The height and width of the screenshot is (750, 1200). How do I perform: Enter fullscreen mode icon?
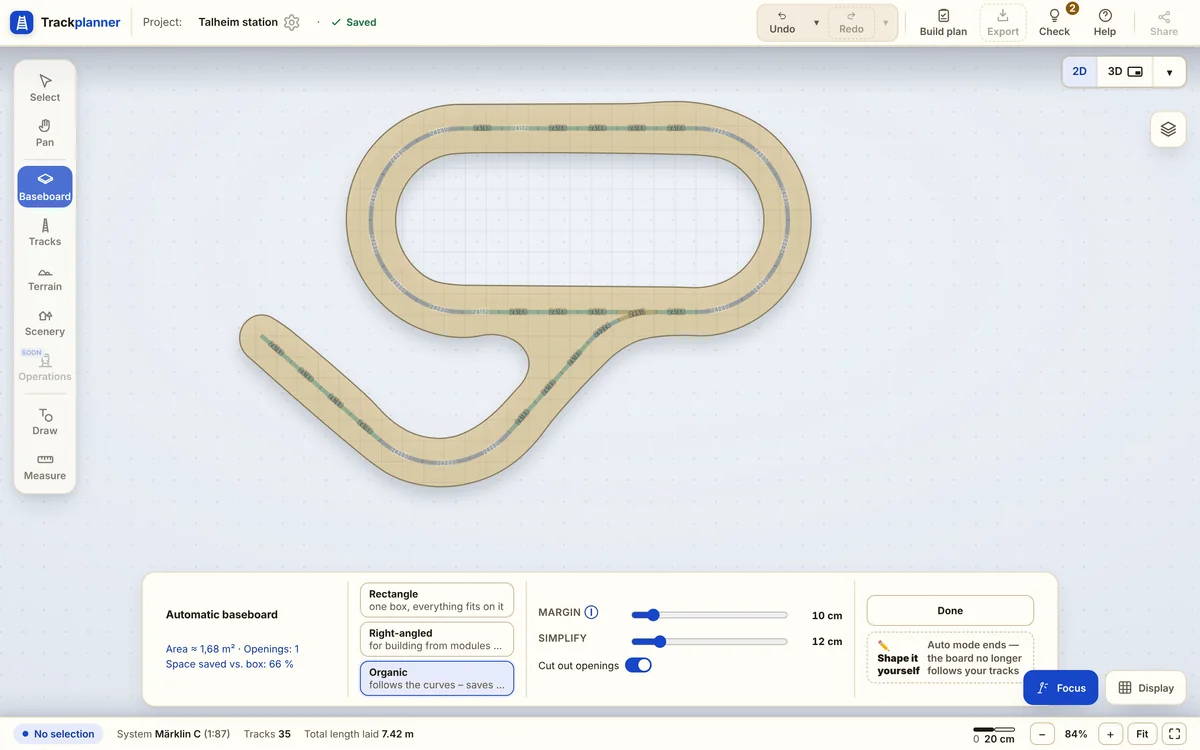[x=1175, y=734]
